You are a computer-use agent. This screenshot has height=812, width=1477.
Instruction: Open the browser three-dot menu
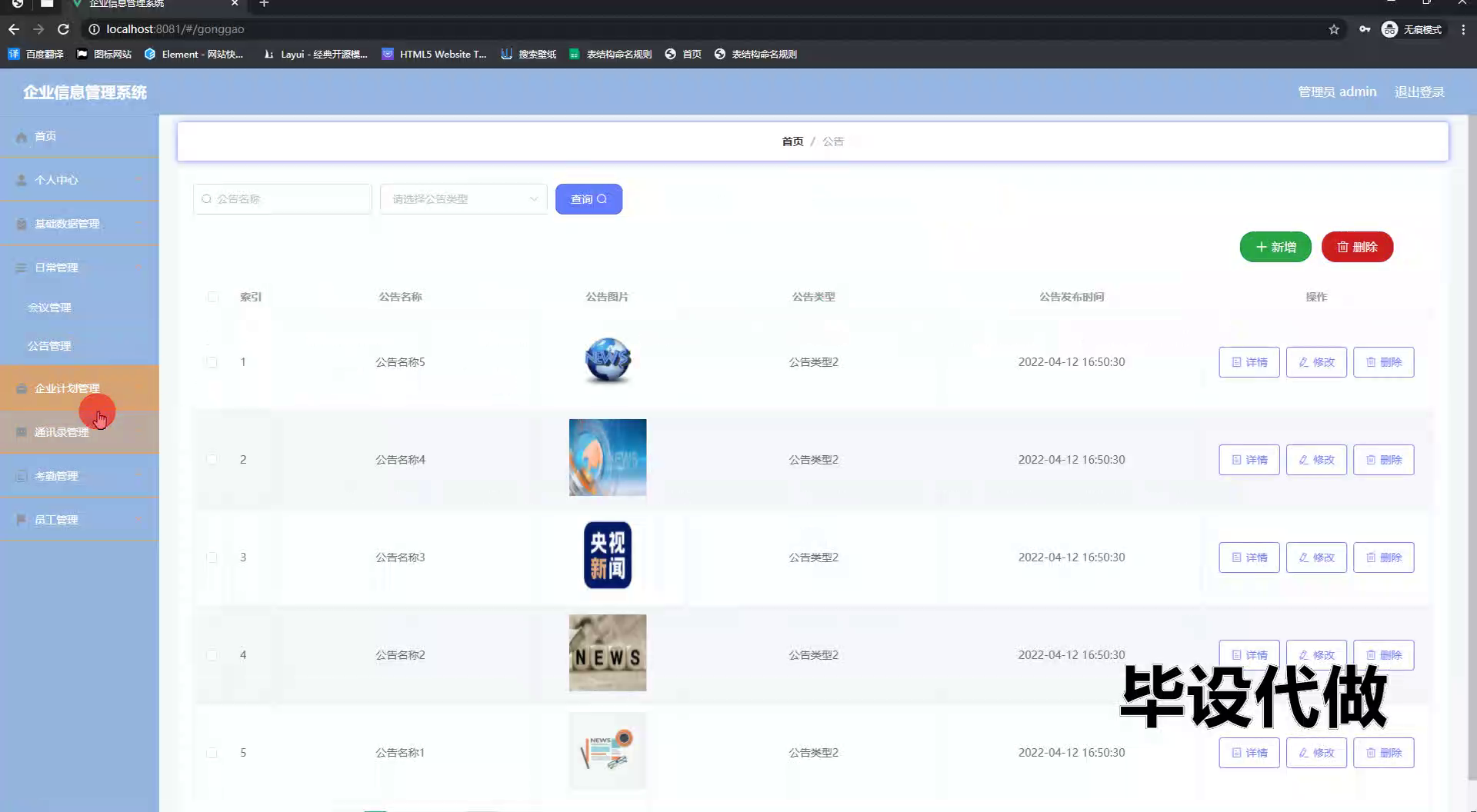coord(1463,29)
